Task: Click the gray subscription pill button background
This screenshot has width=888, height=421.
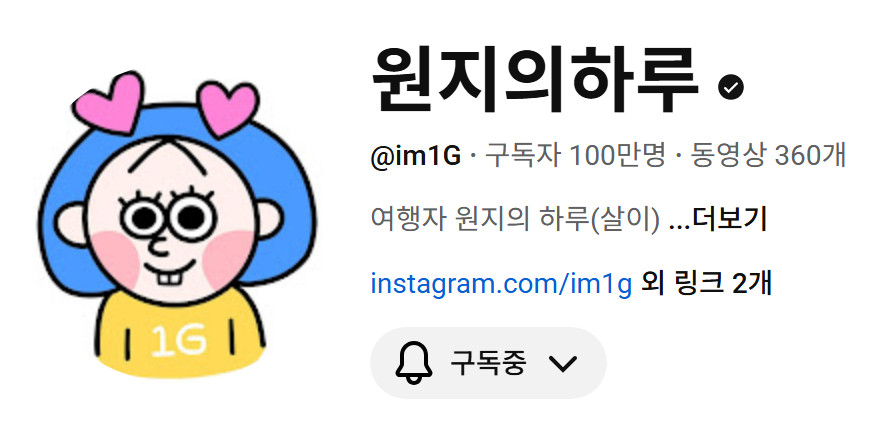Action: tap(488, 363)
